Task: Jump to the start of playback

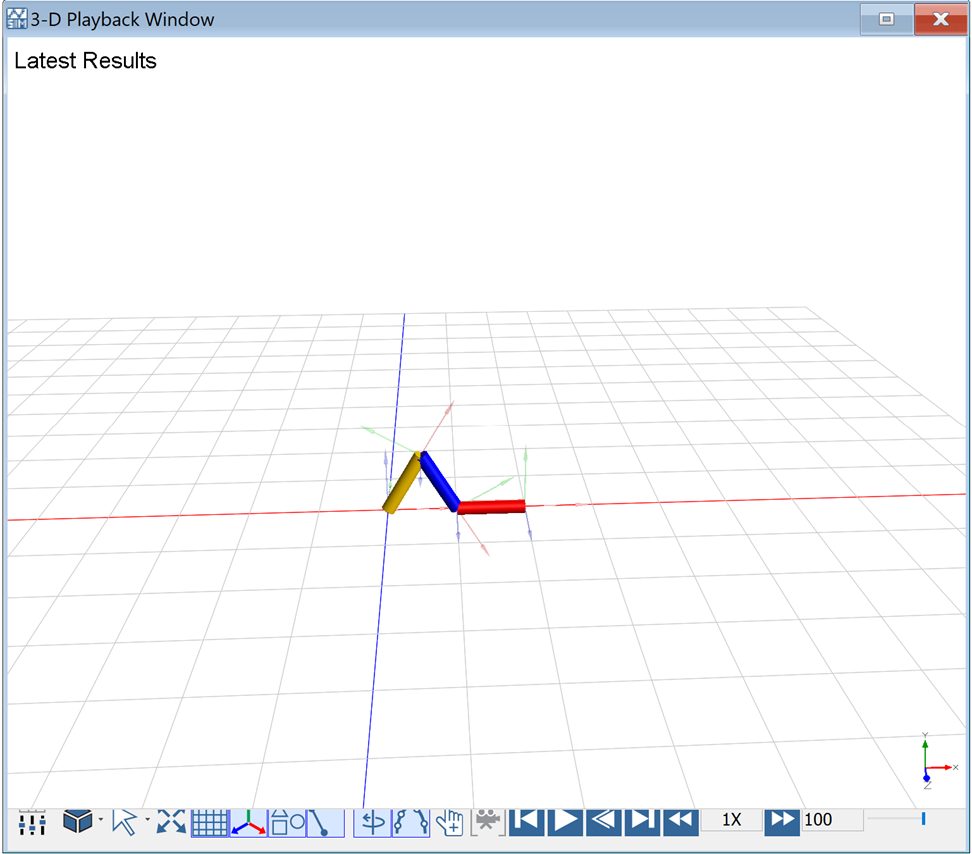Action: pos(526,822)
